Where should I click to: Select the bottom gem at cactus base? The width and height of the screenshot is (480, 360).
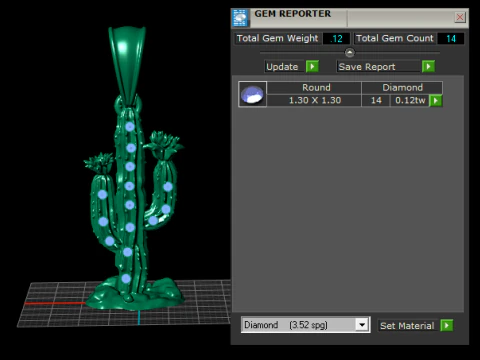[126, 278]
